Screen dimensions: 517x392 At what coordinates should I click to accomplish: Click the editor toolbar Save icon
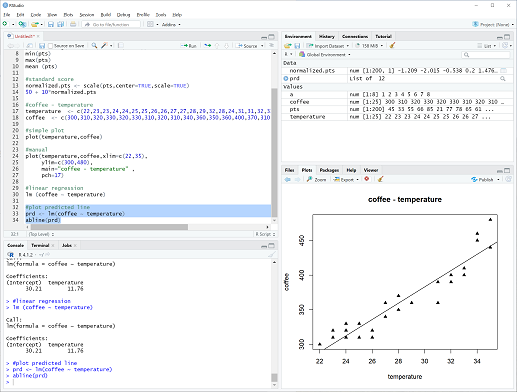click(42, 46)
